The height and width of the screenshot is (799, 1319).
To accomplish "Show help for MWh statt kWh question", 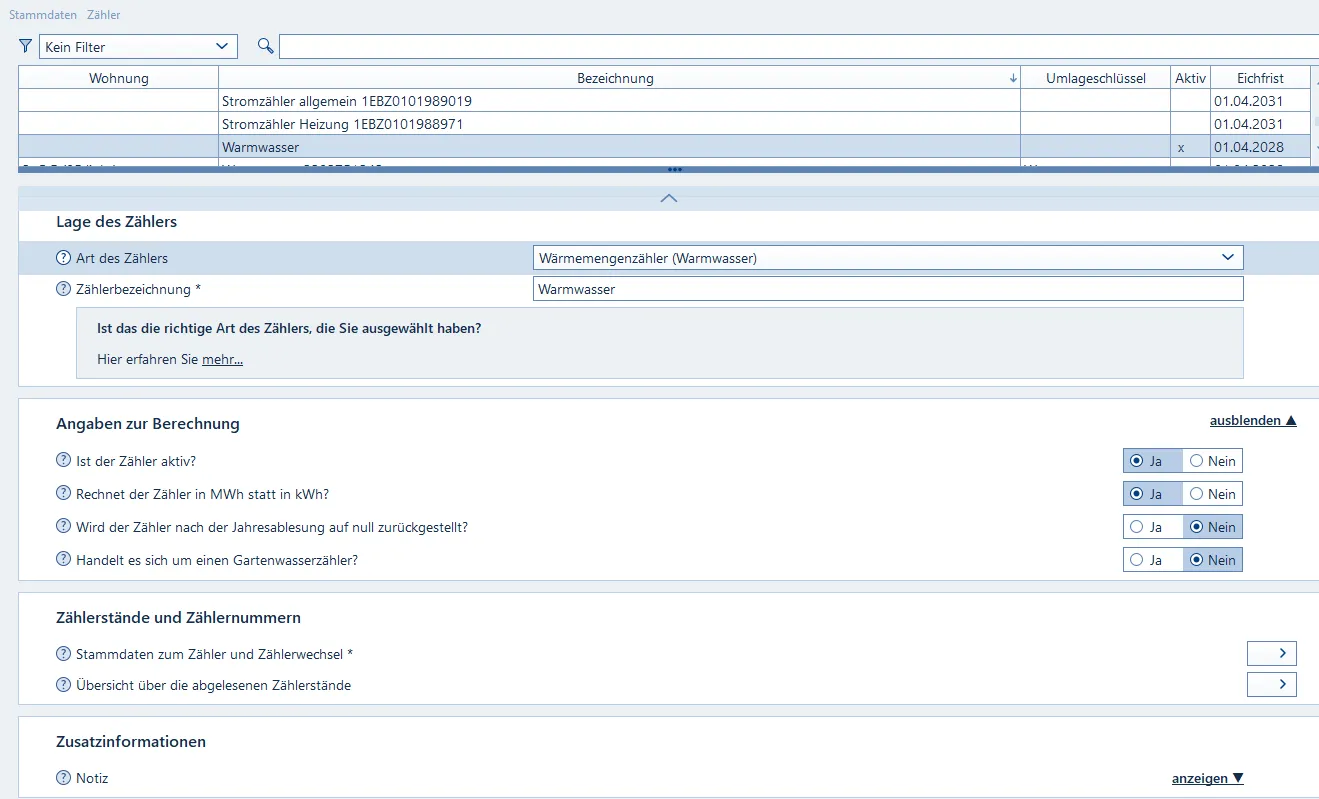I will (64, 494).
